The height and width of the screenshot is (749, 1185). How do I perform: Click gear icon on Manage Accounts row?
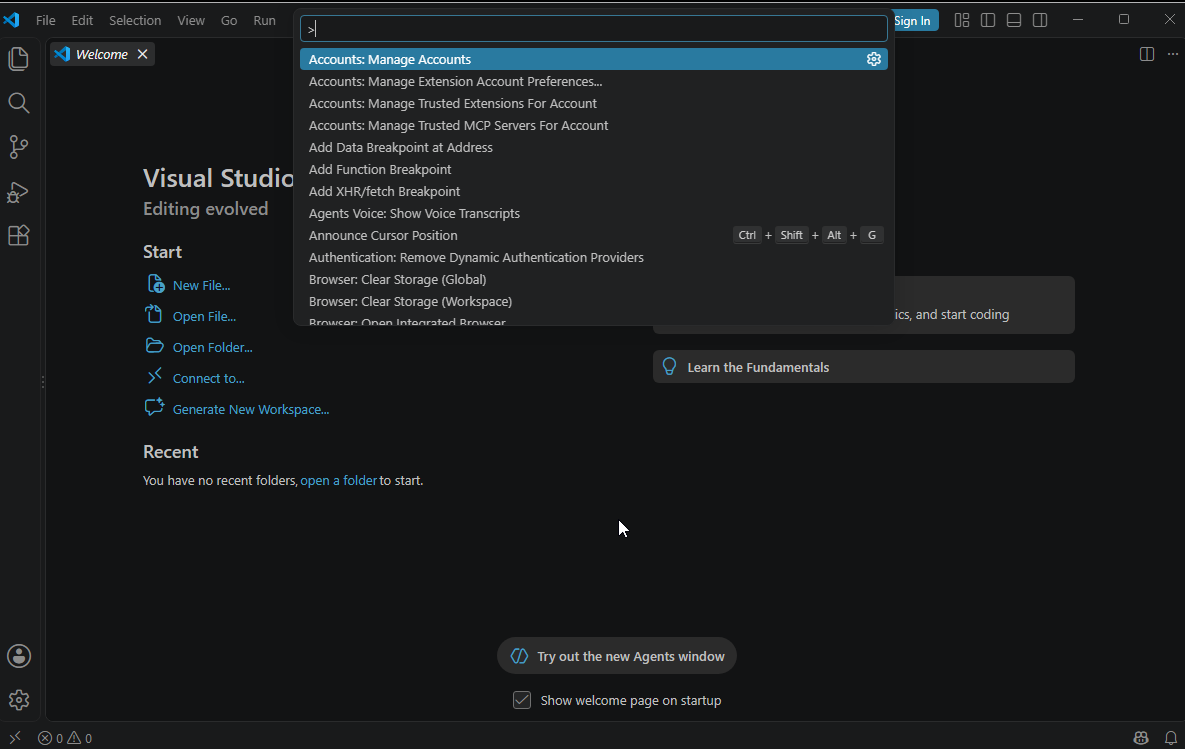[x=874, y=59]
